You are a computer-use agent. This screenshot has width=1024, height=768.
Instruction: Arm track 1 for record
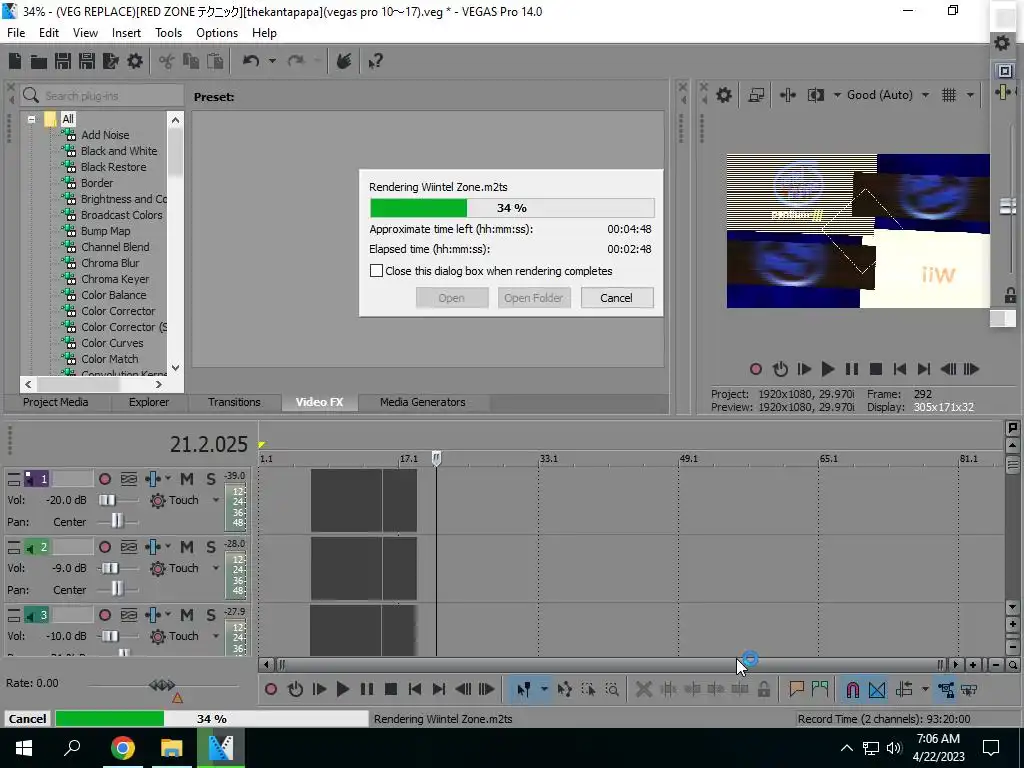[104, 479]
